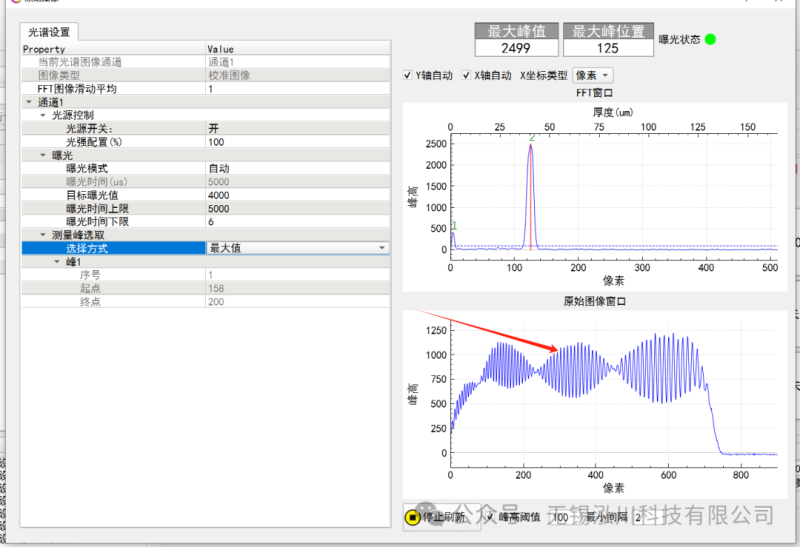Click the 曝光模式 value 自动

click(x=295, y=169)
